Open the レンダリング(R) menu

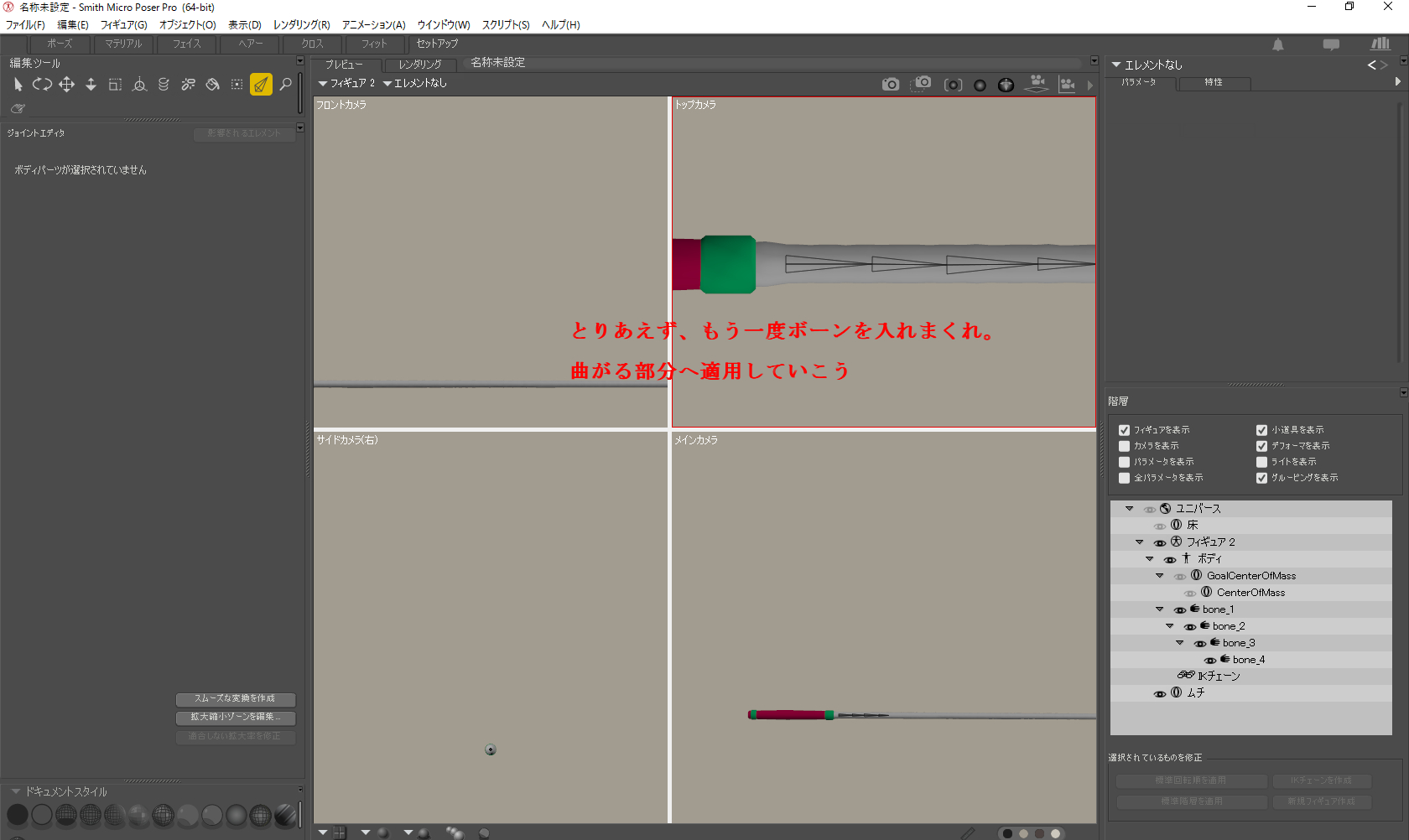tap(301, 25)
